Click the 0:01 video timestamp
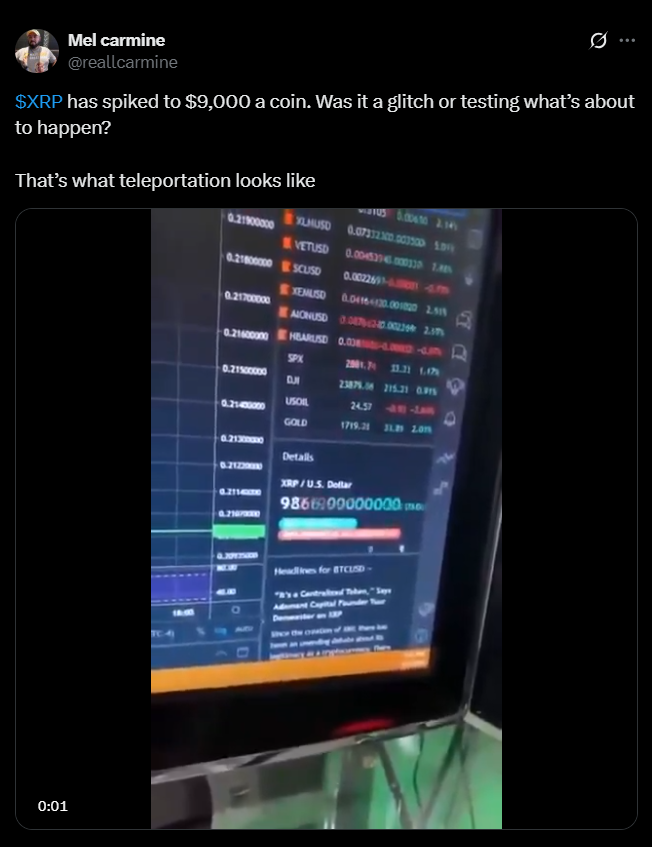 pyautogui.click(x=53, y=806)
